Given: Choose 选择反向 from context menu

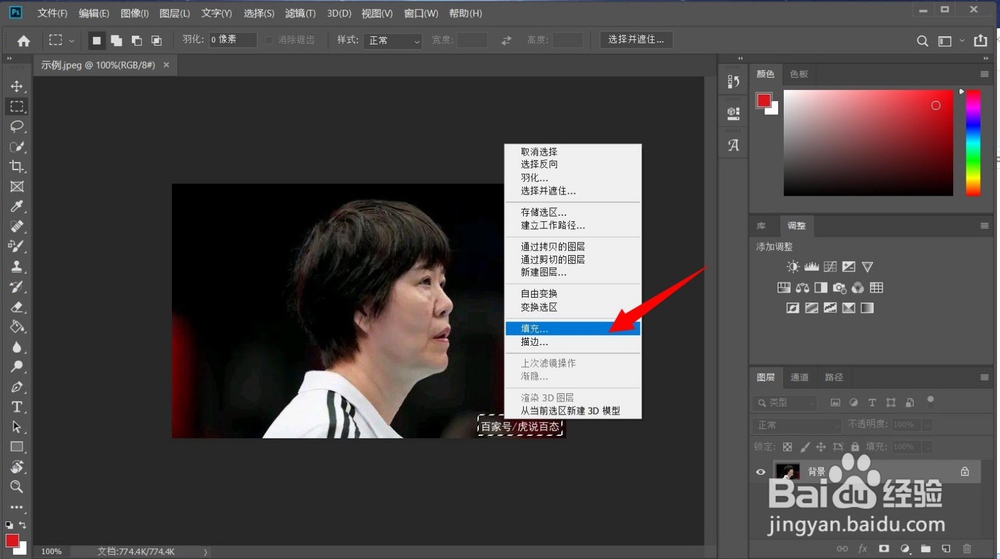Looking at the screenshot, I should click(573, 164).
